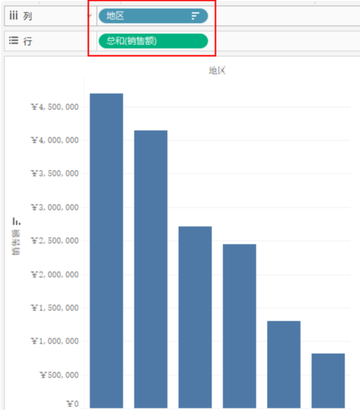
Task: Click the ¥500,000 axis tick label
Action: tap(59, 375)
